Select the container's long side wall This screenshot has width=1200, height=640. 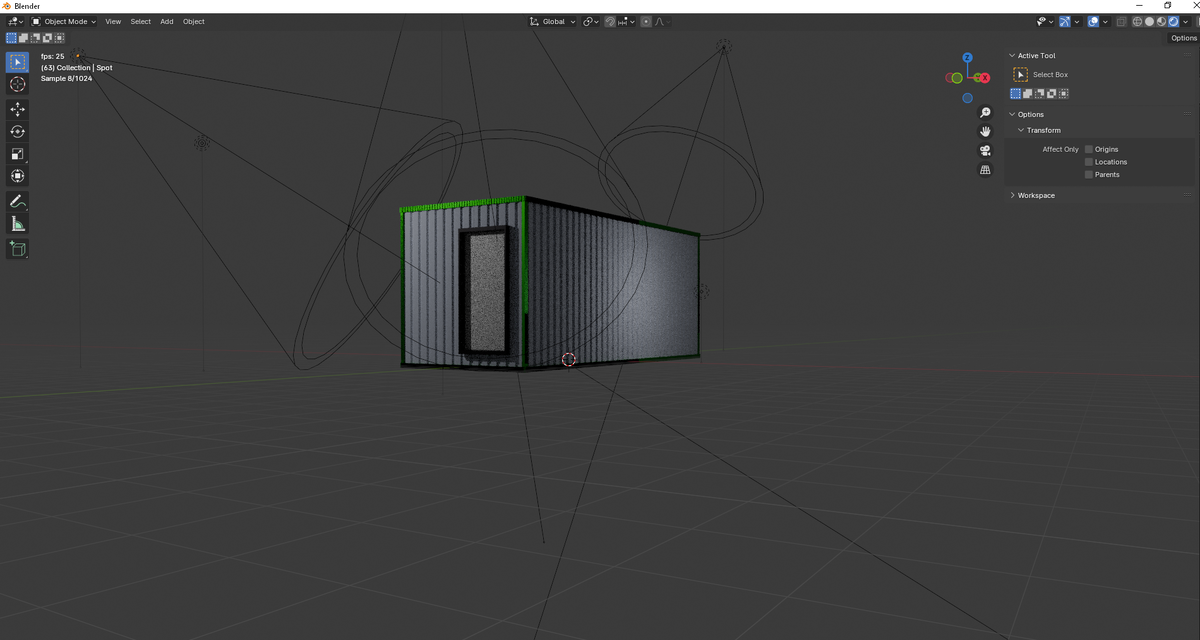612,285
